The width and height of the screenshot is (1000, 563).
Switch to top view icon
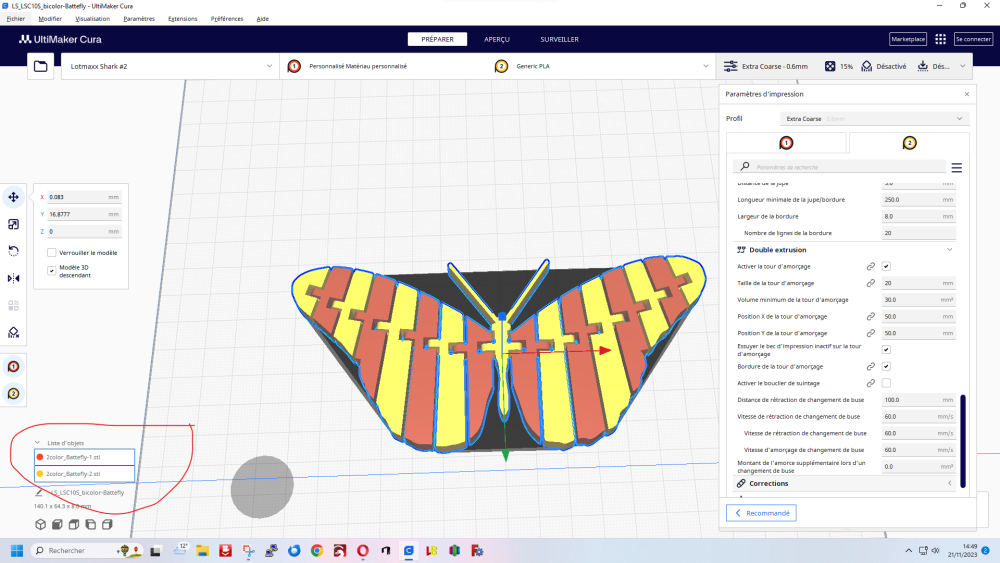(x=73, y=524)
